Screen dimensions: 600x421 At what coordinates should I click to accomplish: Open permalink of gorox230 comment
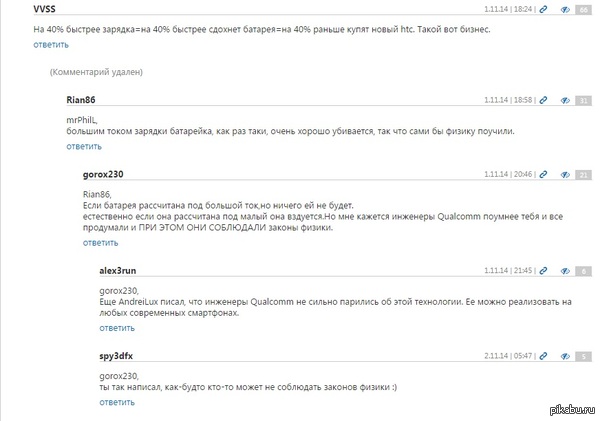[542, 174]
